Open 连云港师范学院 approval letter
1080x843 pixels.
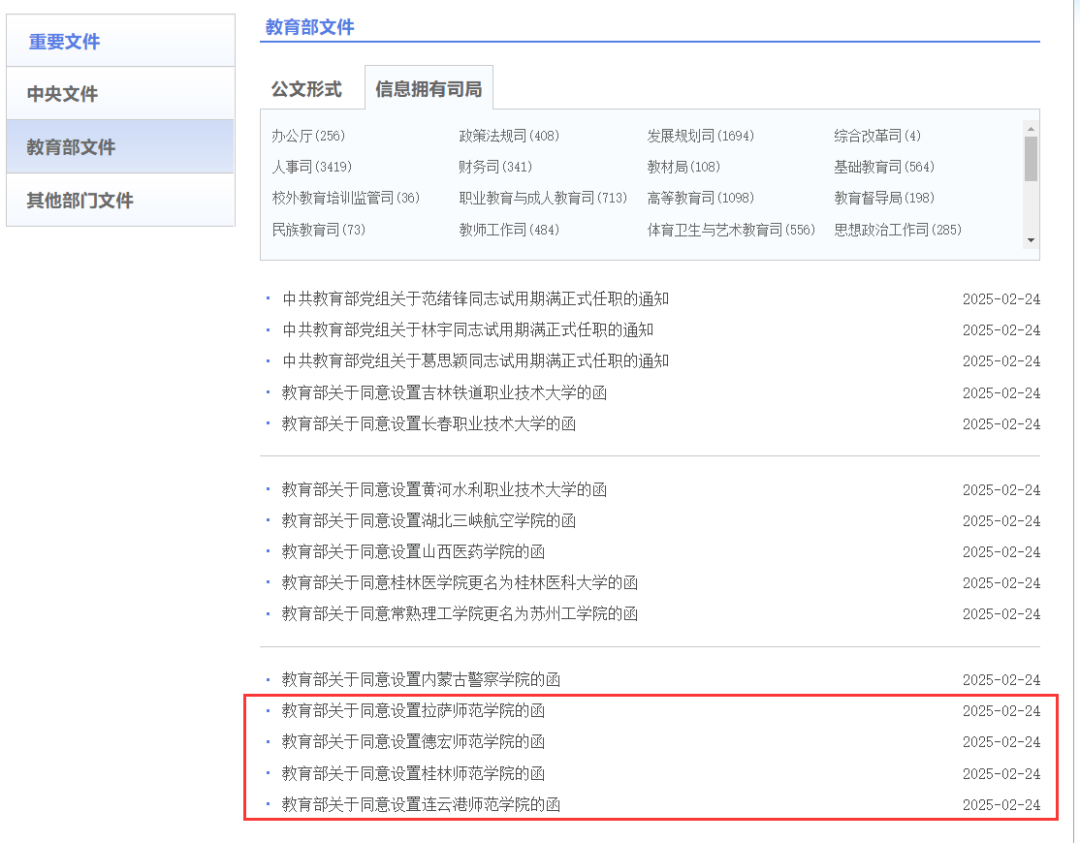click(421, 805)
